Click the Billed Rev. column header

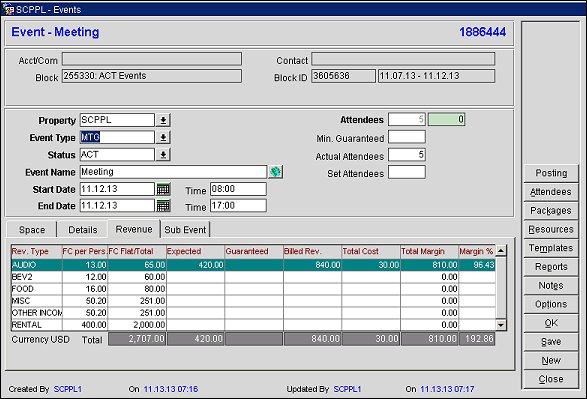pyautogui.click(x=312, y=252)
